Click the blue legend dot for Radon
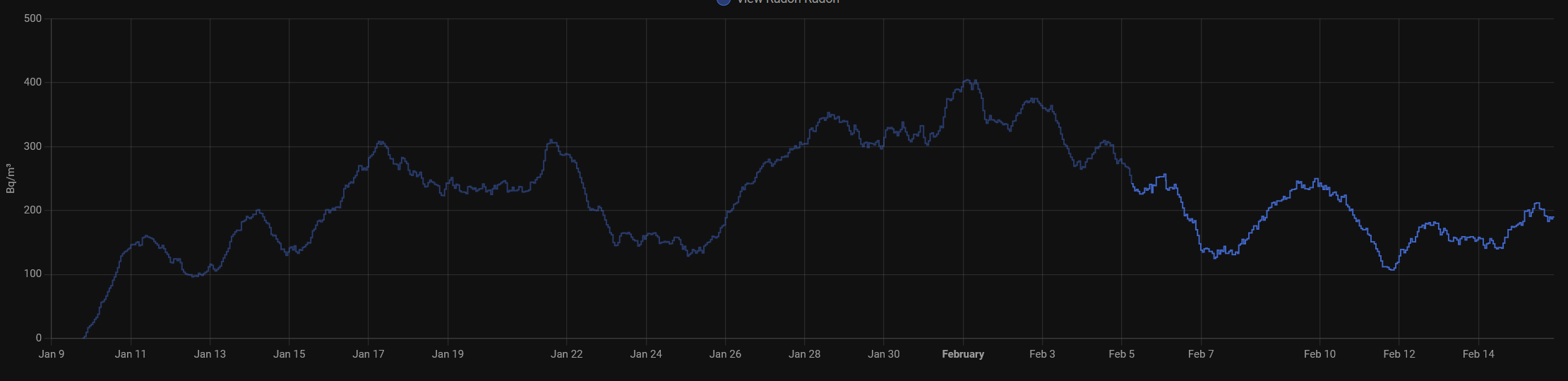The width and height of the screenshot is (1568, 381). [723, 2]
